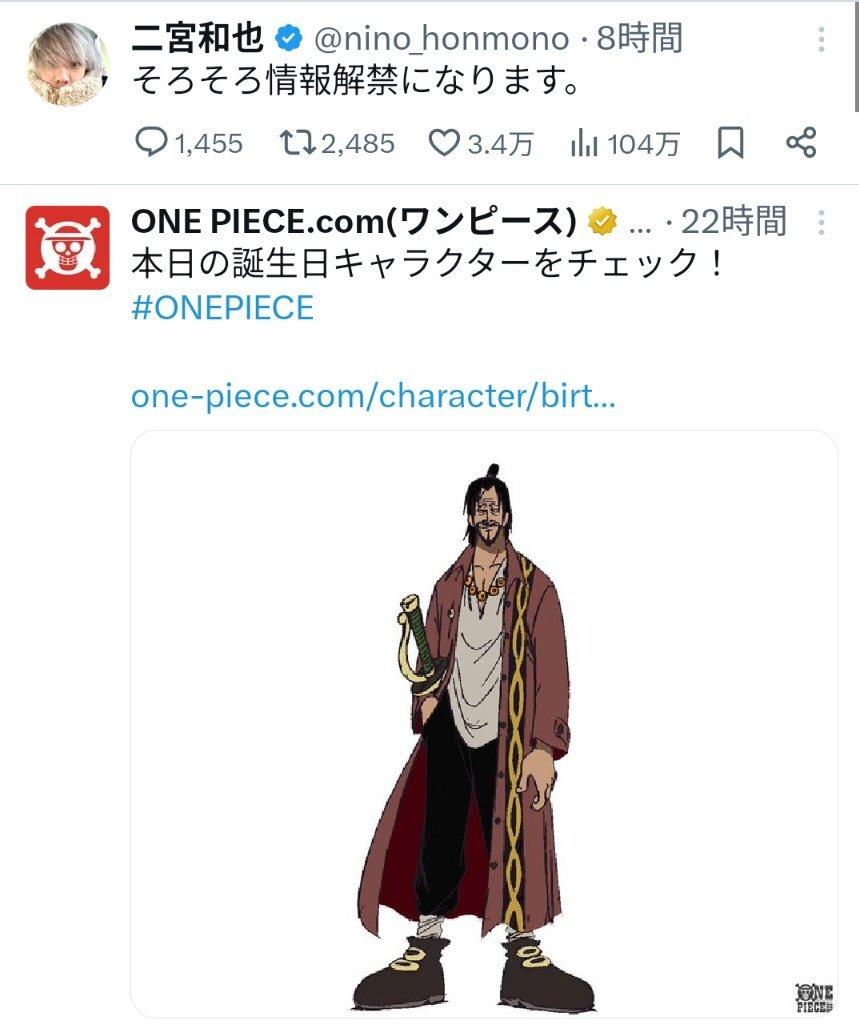
Task: Open tweet via the 8時間 timestamp
Action: click(639, 40)
